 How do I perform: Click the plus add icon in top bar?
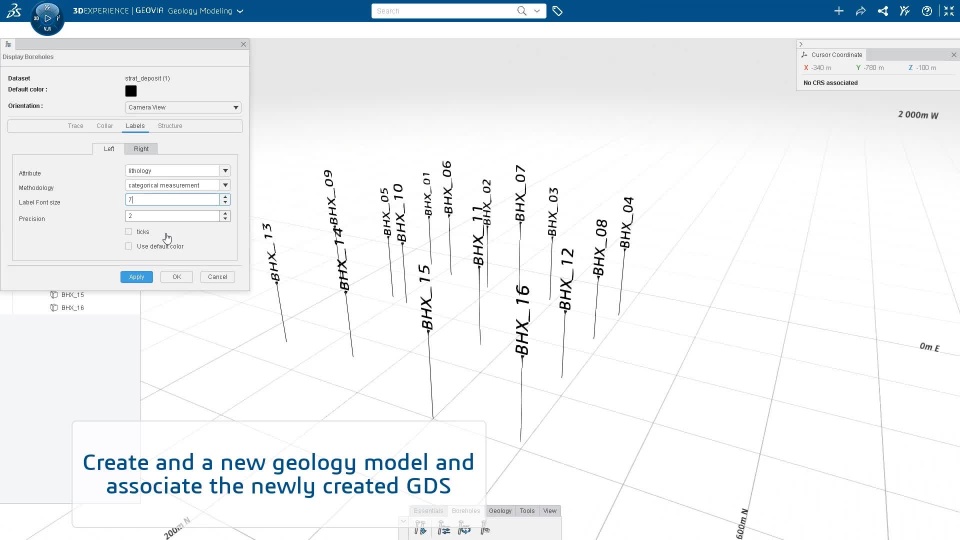[839, 11]
